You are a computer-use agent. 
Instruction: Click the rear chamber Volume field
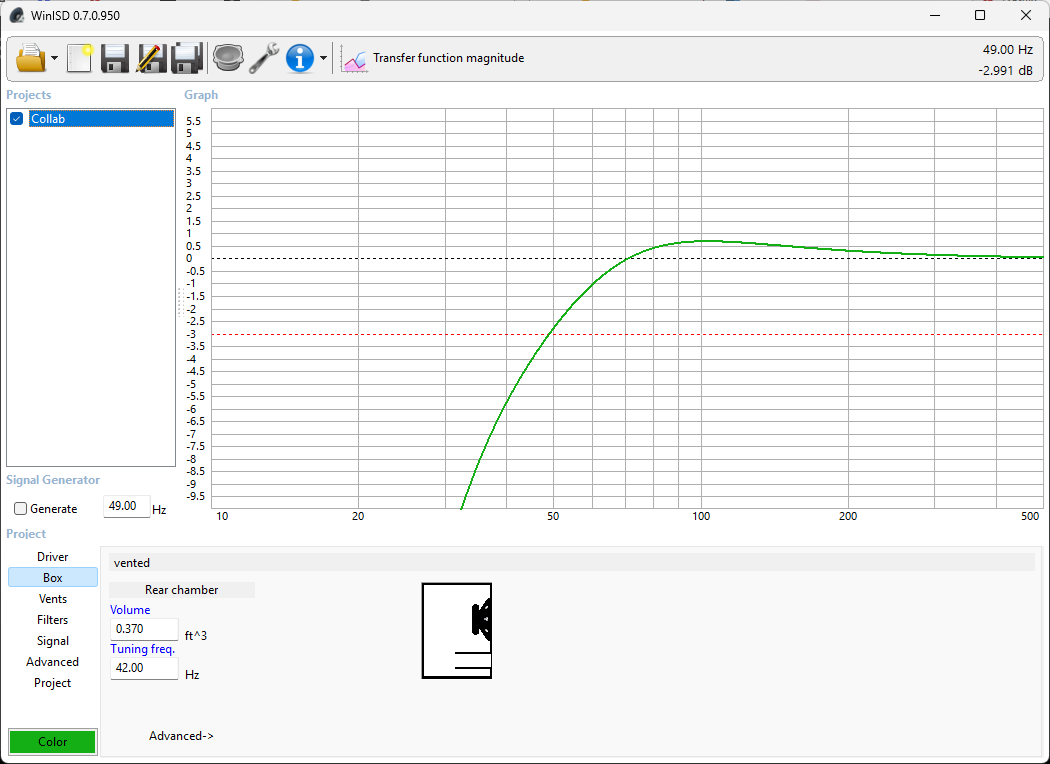144,629
